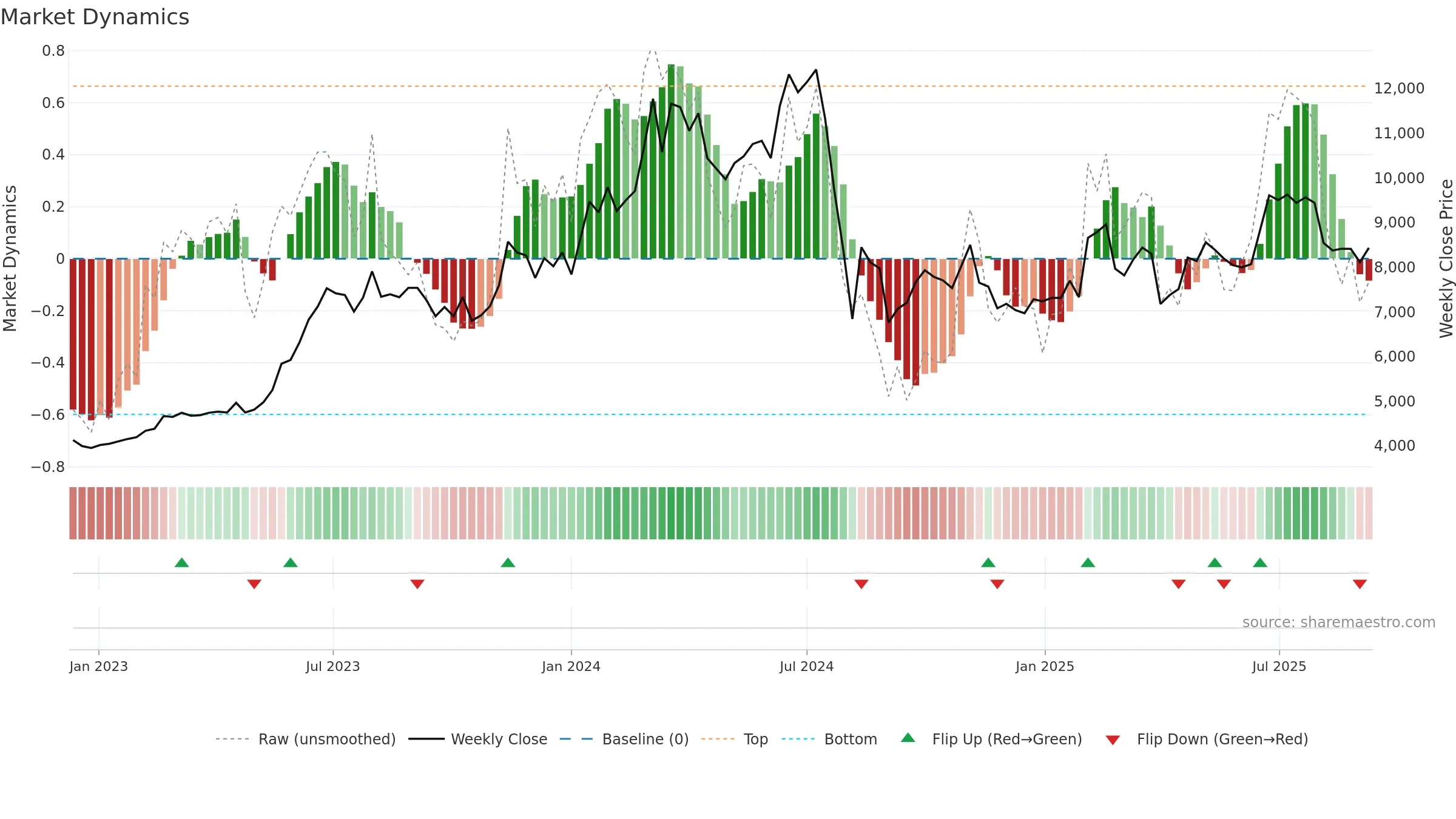Click the Jan 2024 x-axis label
Viewport: 1456px width, 819px height.
tap(571, 666)
